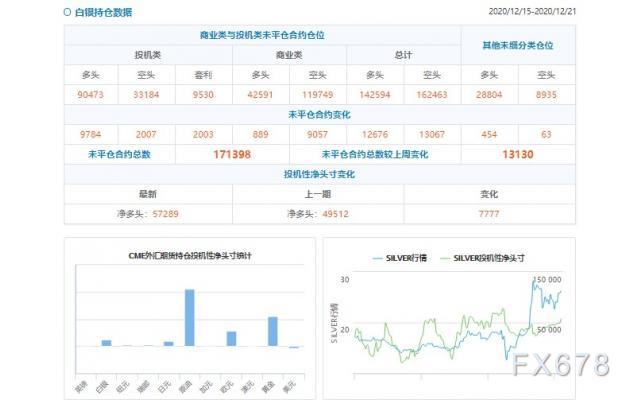Select change value 13067
Image resolution: width=640 pixels, height=400 pixels.
coord(432,134)
